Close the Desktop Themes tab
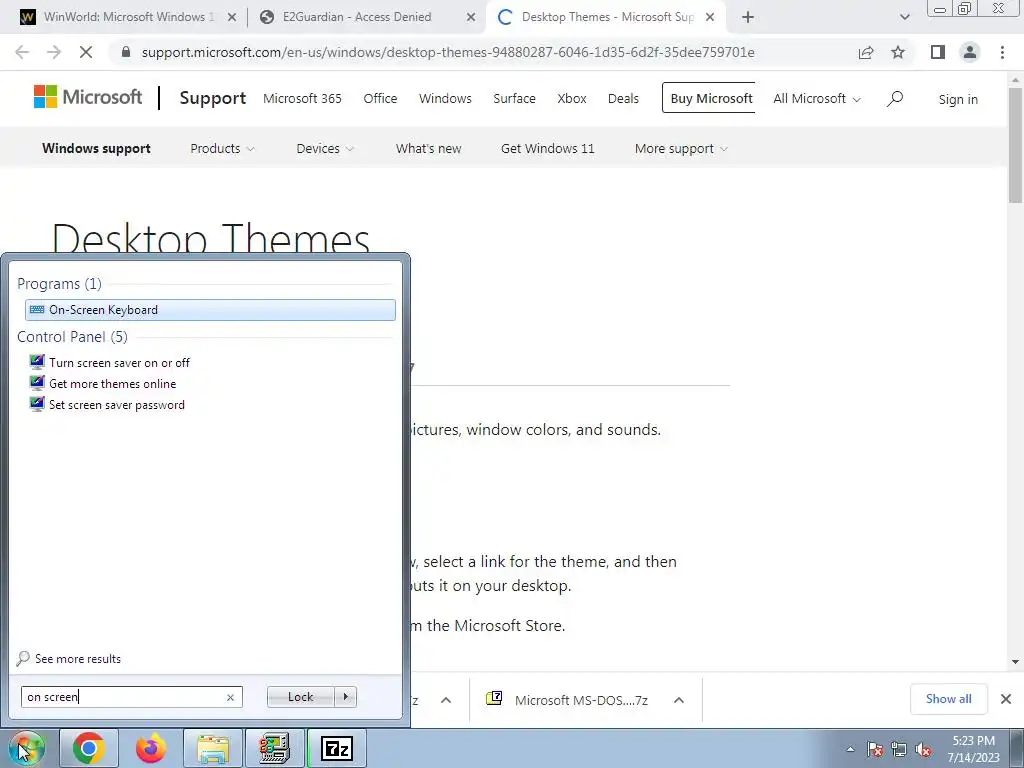Screen dimensions: 1024x768 [711, 18]
